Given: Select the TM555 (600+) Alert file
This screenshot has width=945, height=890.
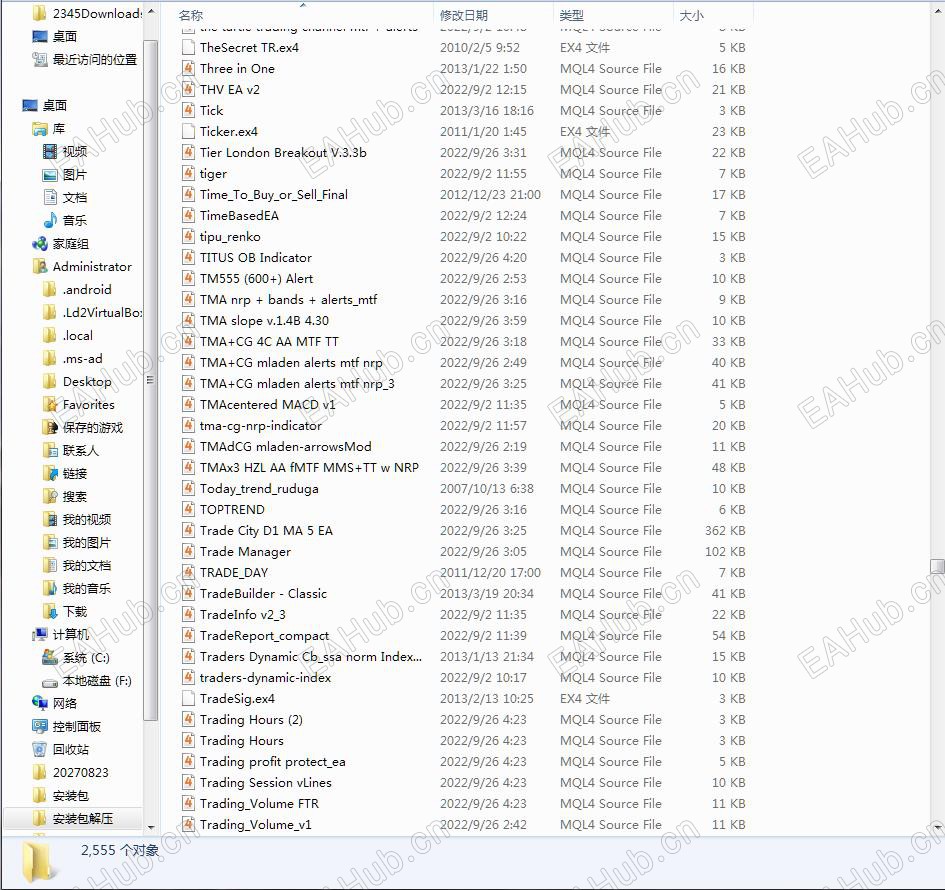Looking at the screenshot, I should [256, 278].
